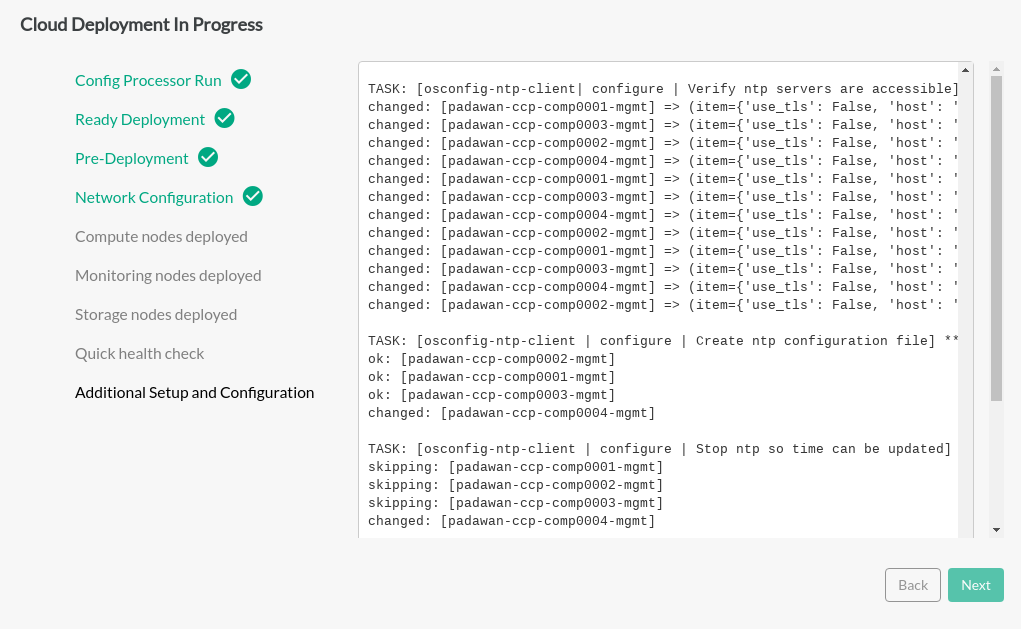Click the green Next button
Screen dimensions: 1021x629
click(x=975, y=585)
